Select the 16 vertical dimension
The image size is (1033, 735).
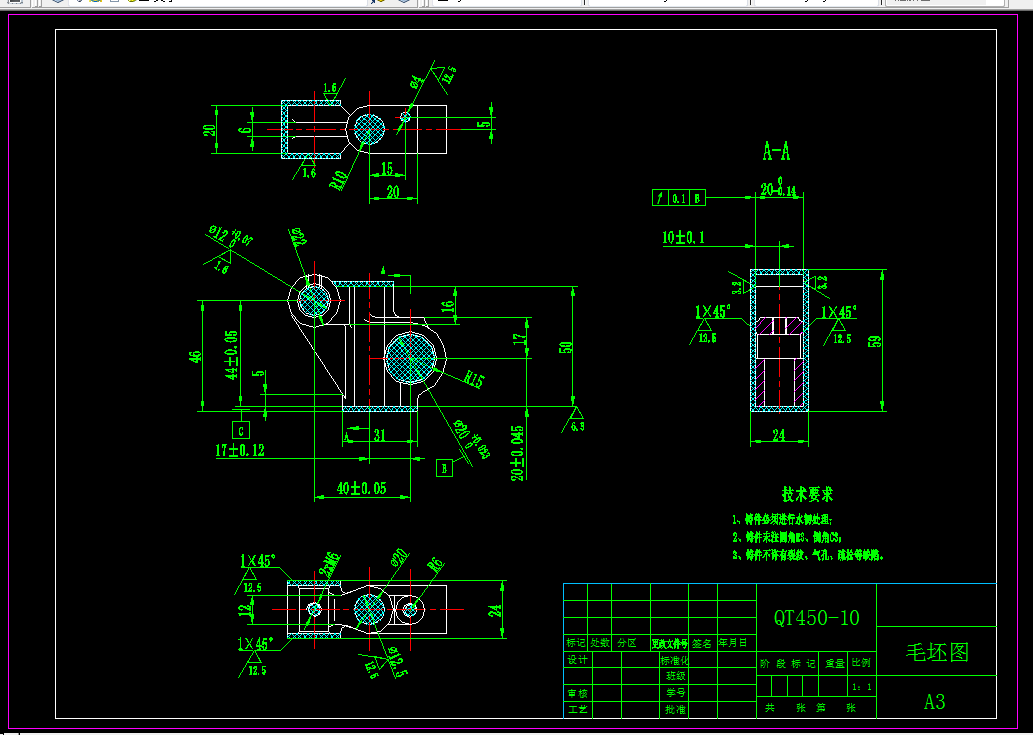pyautogui.click(x=447, y=306)
